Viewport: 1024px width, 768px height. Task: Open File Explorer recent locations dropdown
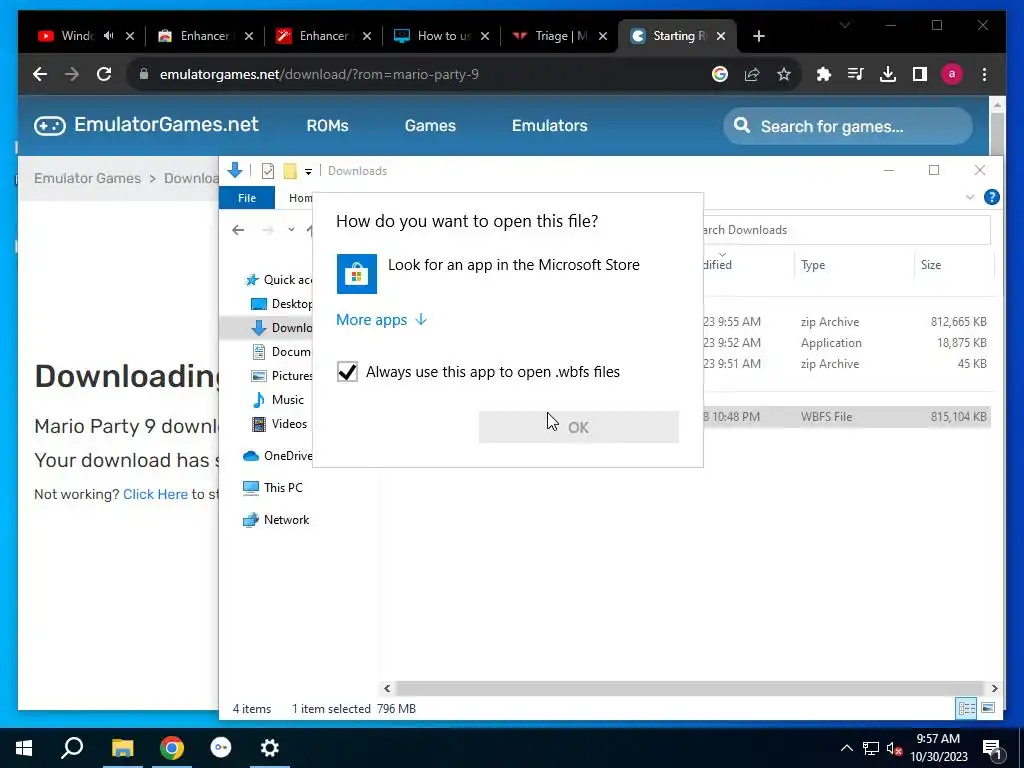tap(291, 230)
